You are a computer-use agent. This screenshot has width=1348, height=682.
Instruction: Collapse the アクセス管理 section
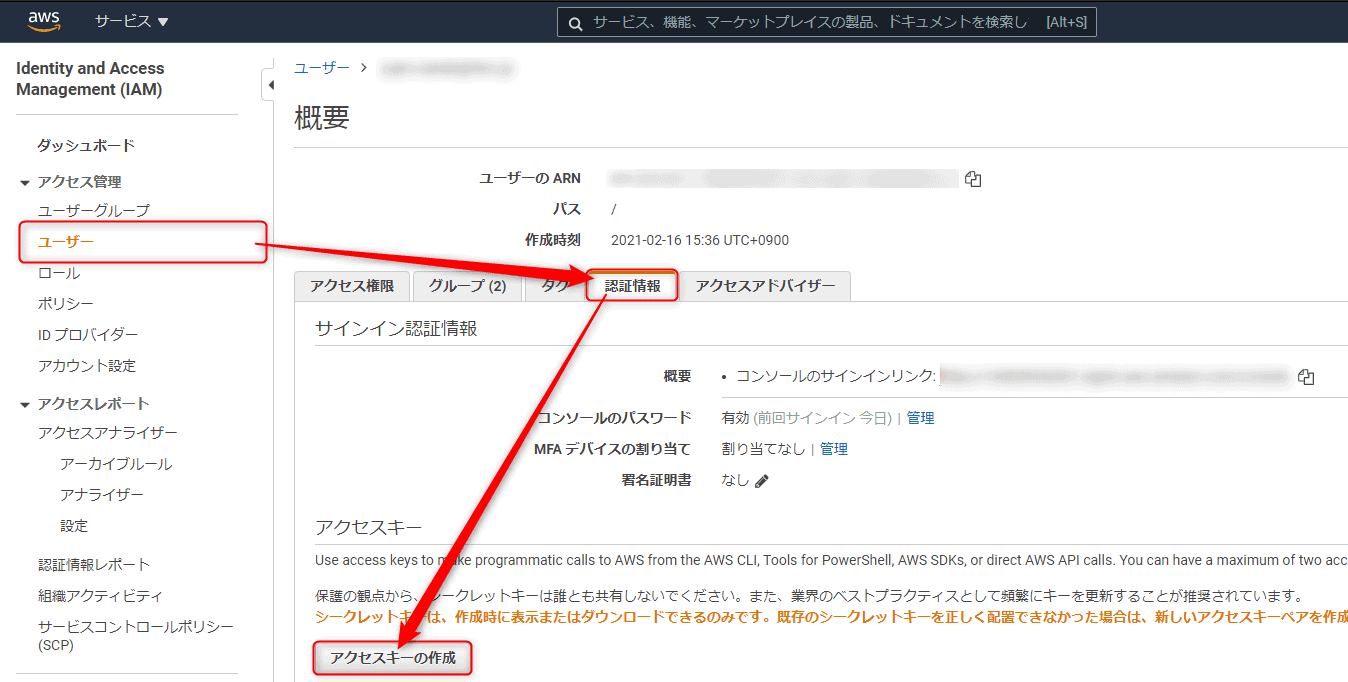(25, 183)
